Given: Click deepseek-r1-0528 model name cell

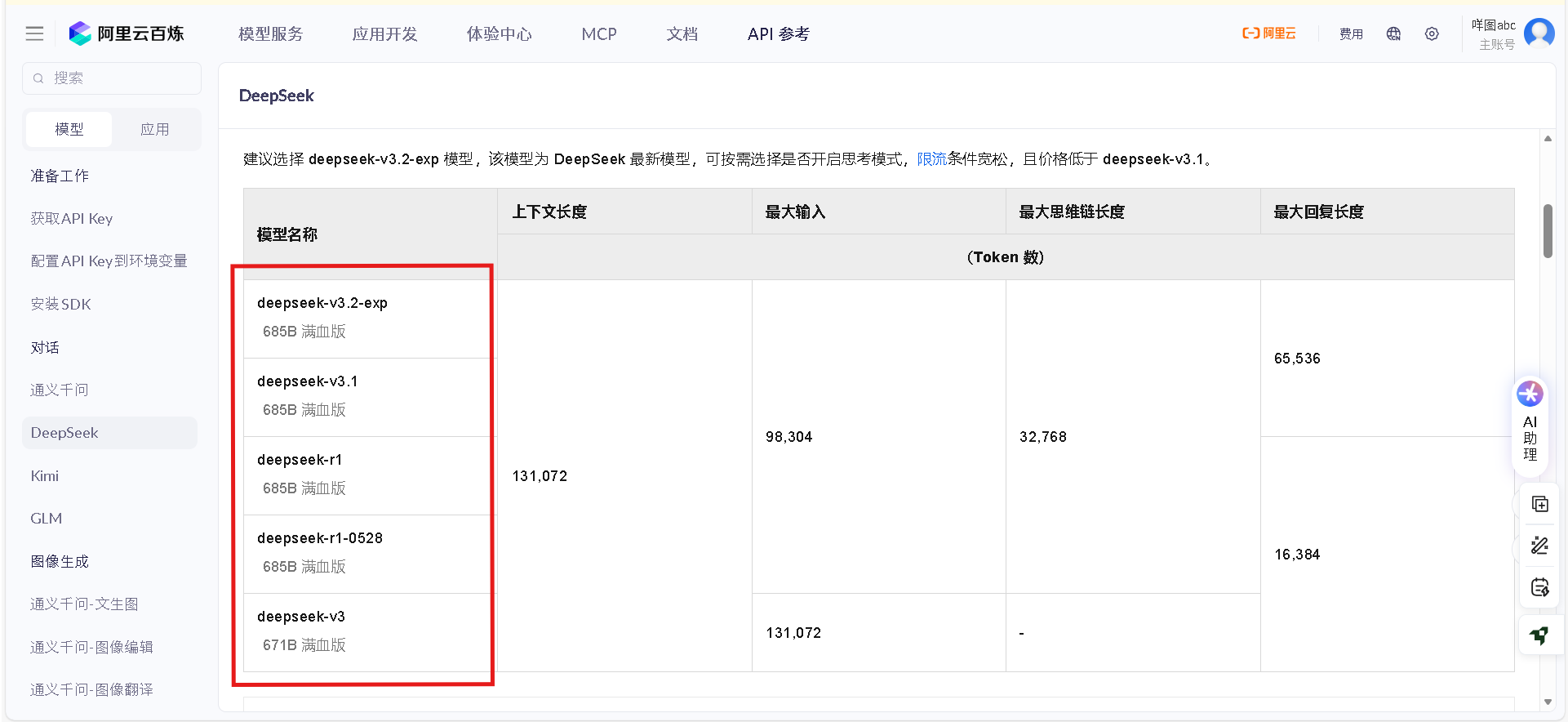Looking at the screenshot, I should [371, 554].
